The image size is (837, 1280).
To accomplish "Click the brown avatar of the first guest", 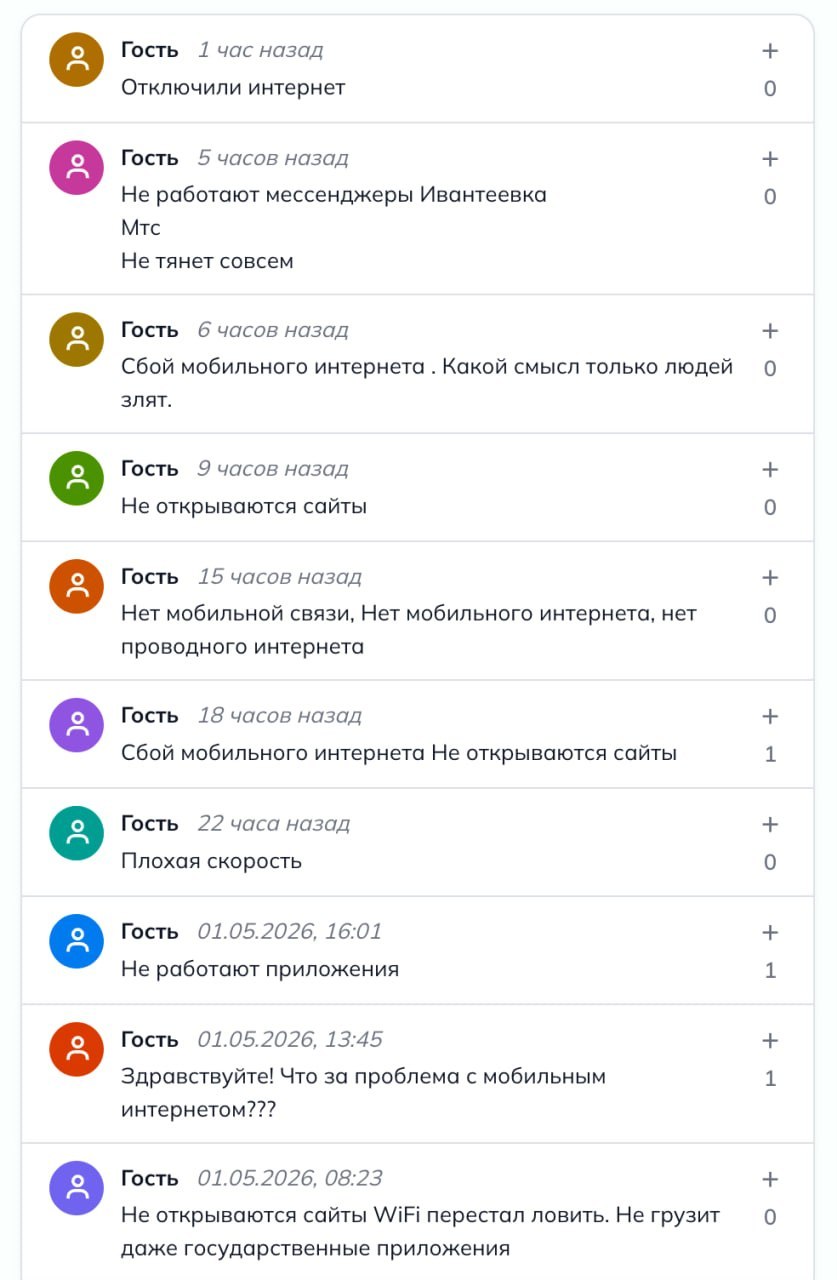I will point(77,59).
